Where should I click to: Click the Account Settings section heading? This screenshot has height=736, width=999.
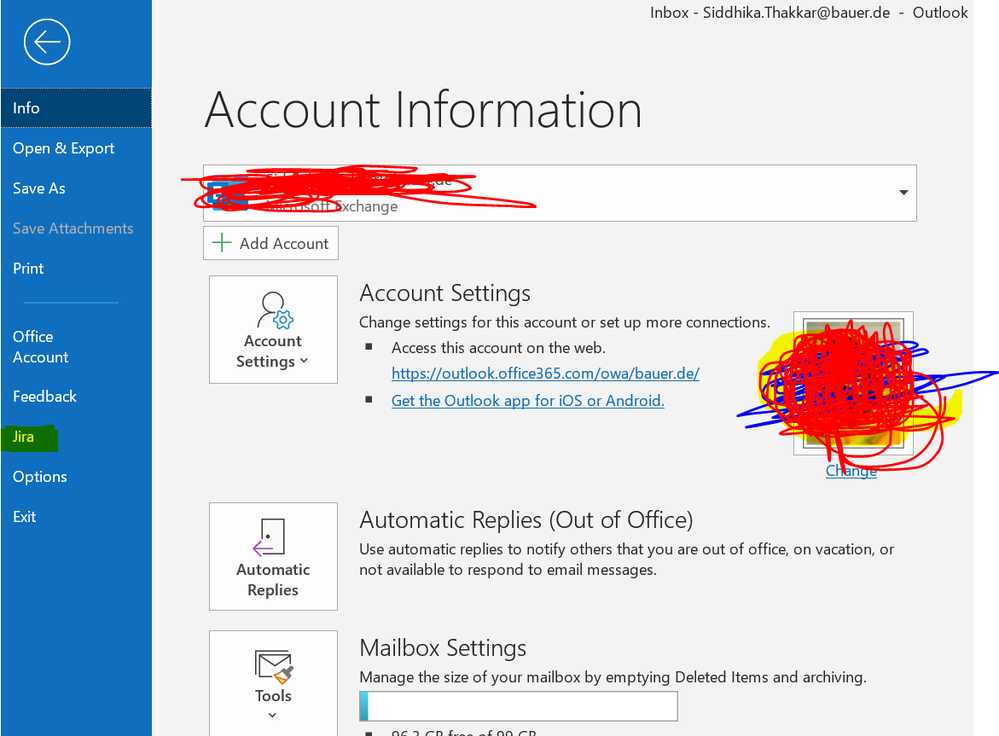coord(445,293)
